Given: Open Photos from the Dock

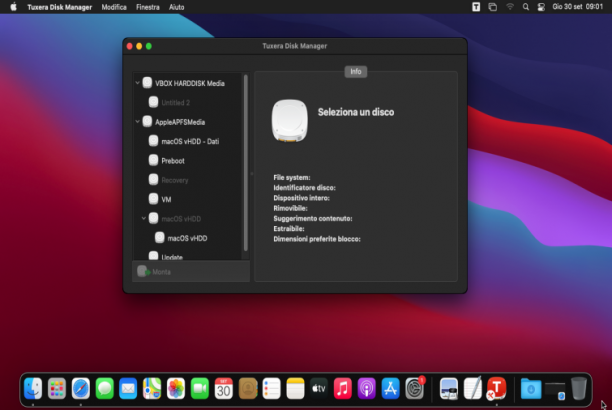Looking at the screenshot, I should (x=176, y=389).
